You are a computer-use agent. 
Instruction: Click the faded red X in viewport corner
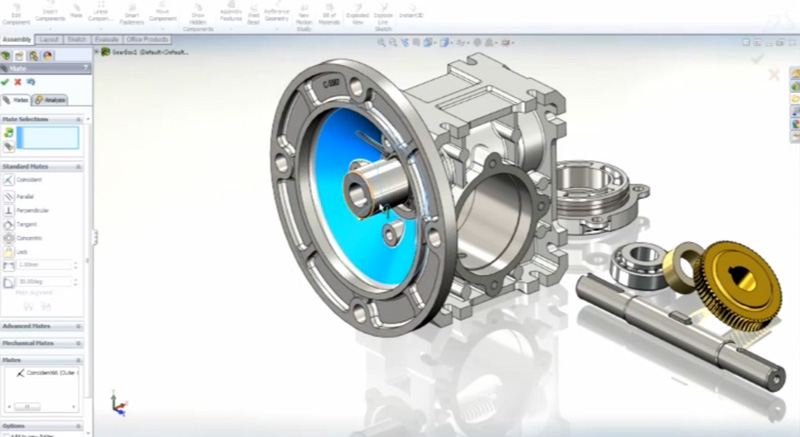pos(774,75)
